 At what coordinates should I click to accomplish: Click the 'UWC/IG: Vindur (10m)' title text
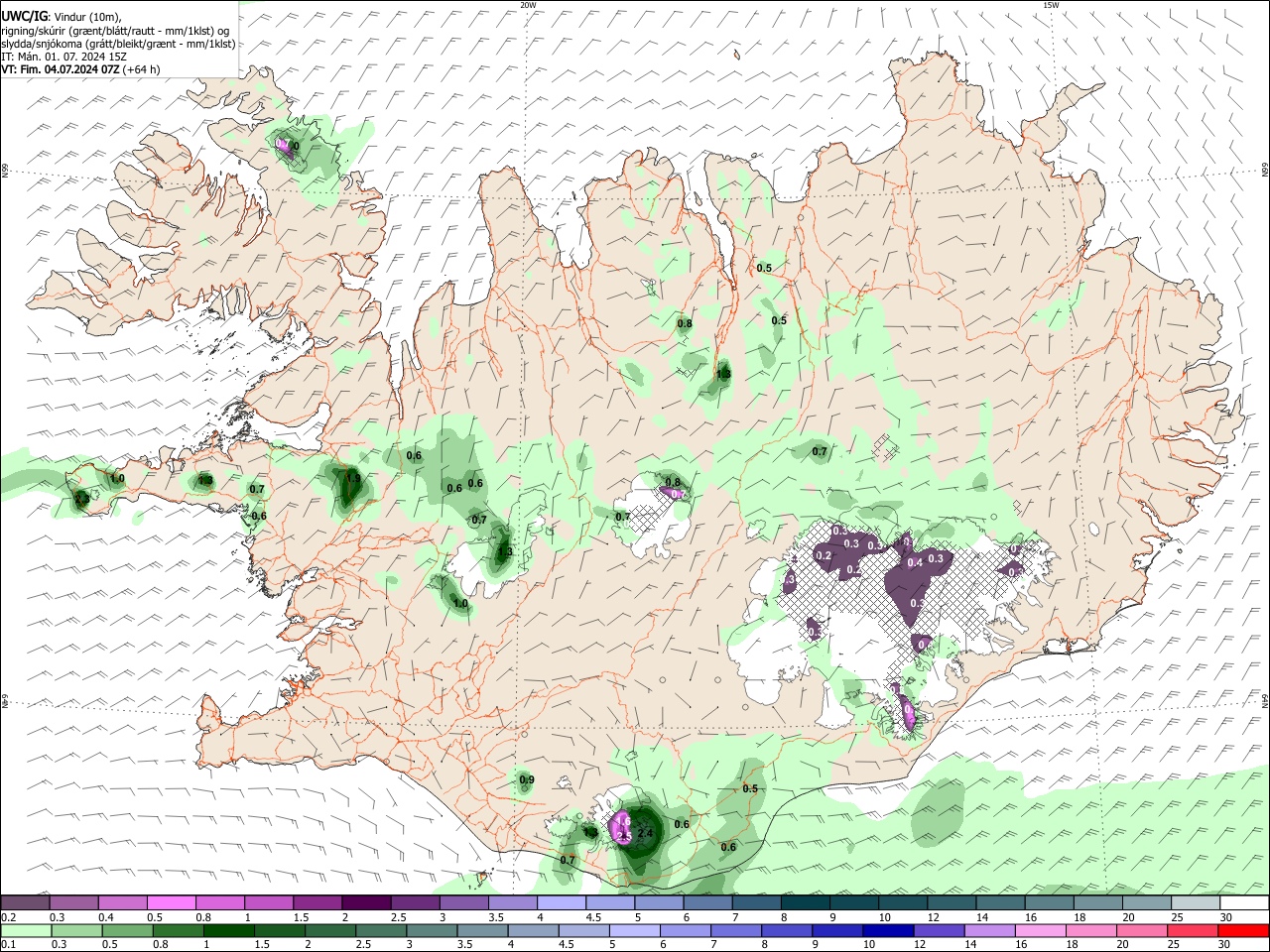click(x=62, y=17)
